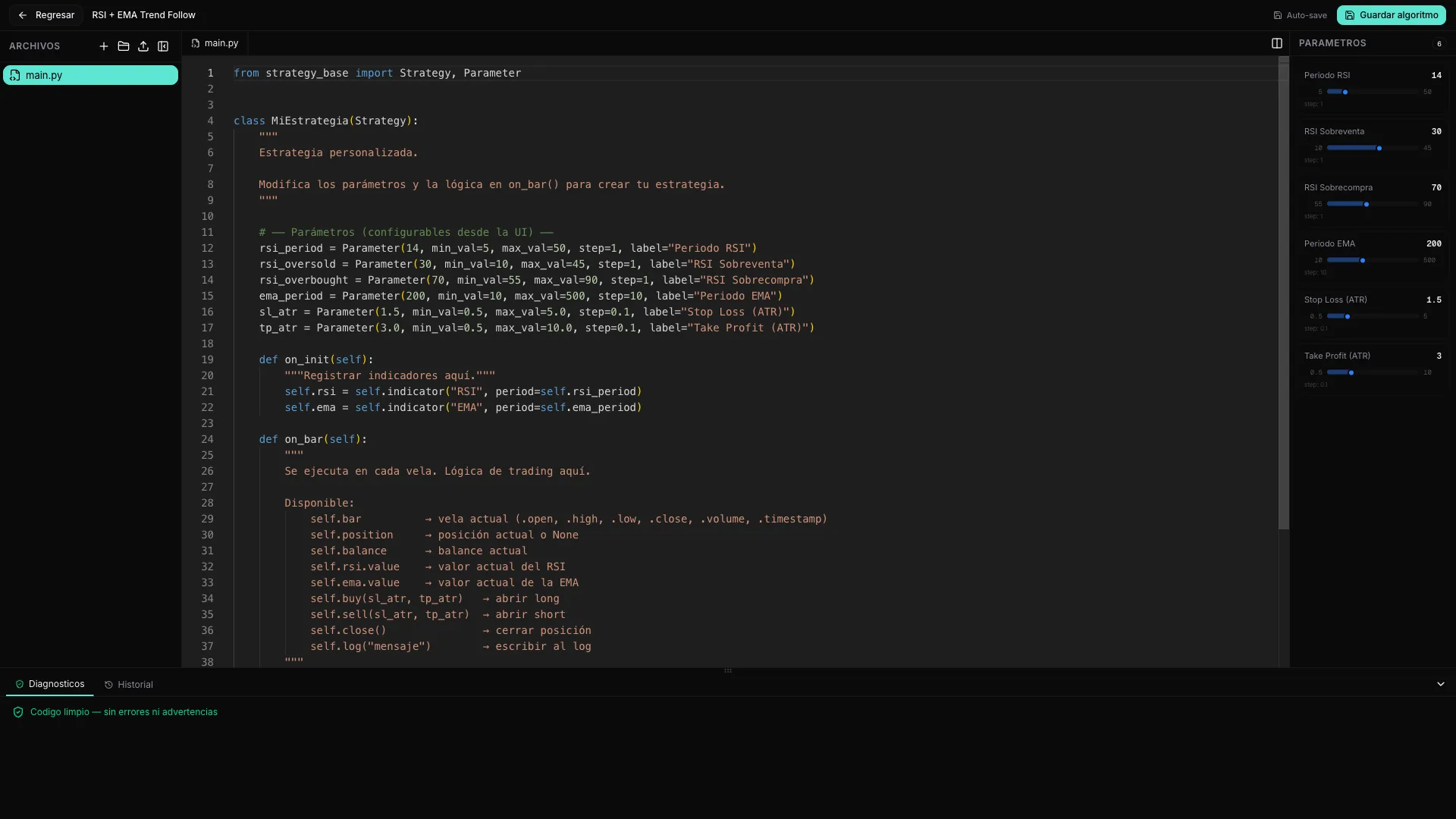Click the bottom panel resize grip dots
This screenshot has height=819, width=1456.
728,671
